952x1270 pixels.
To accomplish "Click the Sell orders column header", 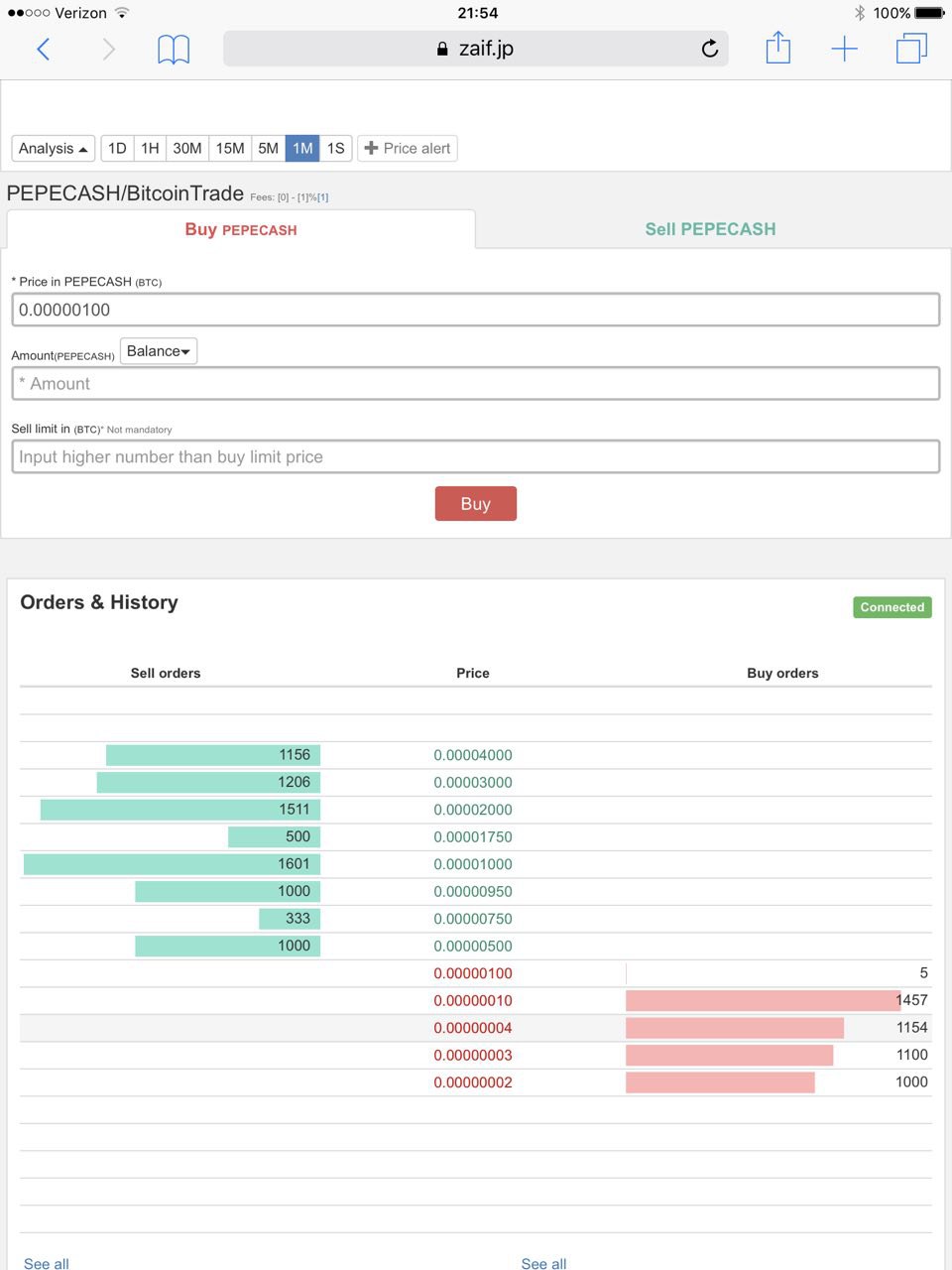I will pyautogui.click(x=166, y=673).
